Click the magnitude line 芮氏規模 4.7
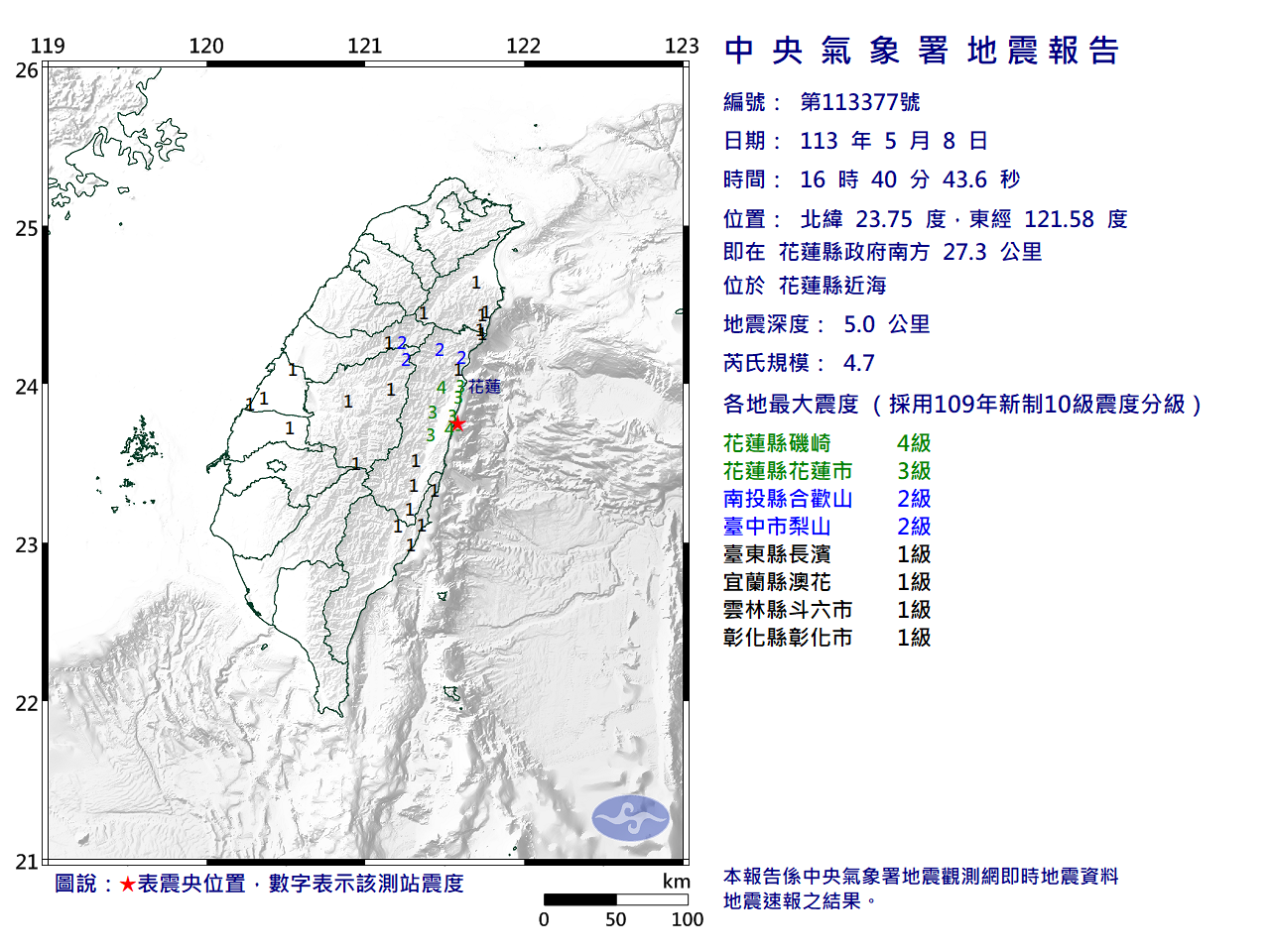This screenshot has height=952, width=1270. click(x=799, y=363)
